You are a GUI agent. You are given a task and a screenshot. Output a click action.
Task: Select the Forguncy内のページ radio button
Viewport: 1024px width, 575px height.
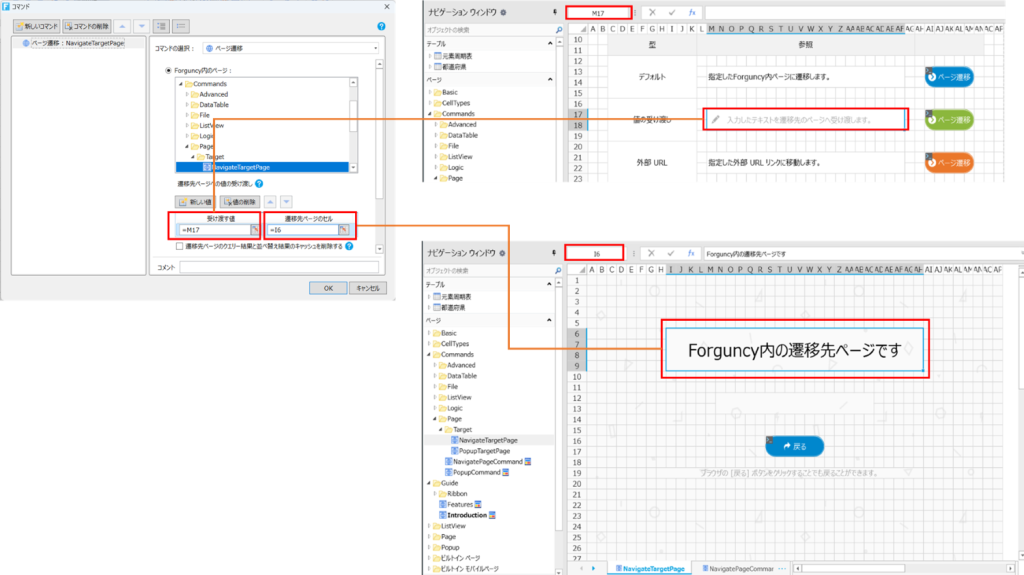(168, 70)
